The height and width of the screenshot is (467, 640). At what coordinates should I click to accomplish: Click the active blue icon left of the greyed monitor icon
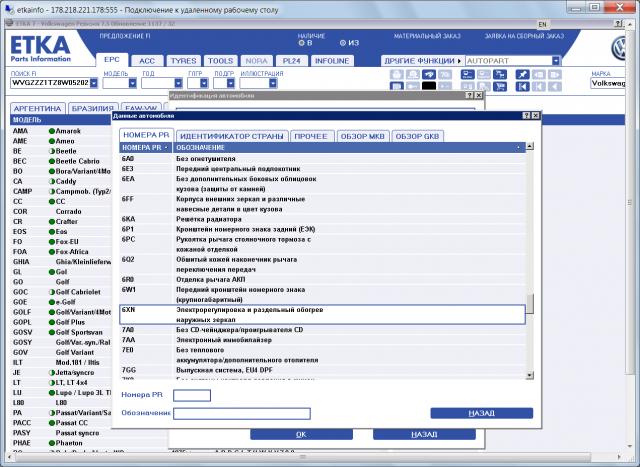468,75
